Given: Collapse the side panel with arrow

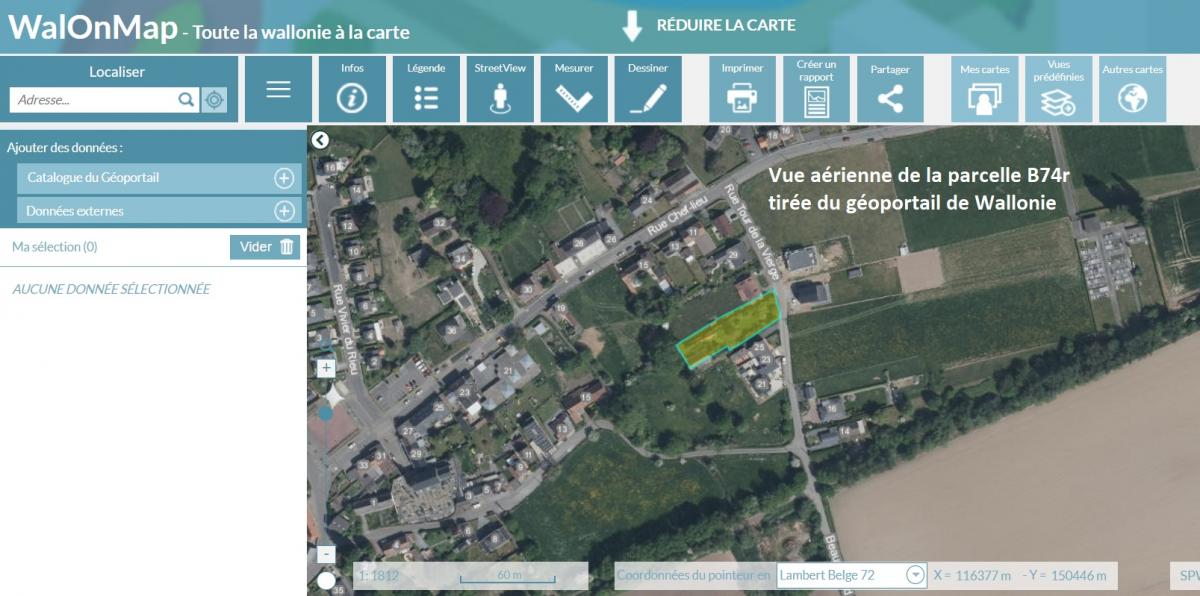Looking at the screenshot, I should pos(320,140).
